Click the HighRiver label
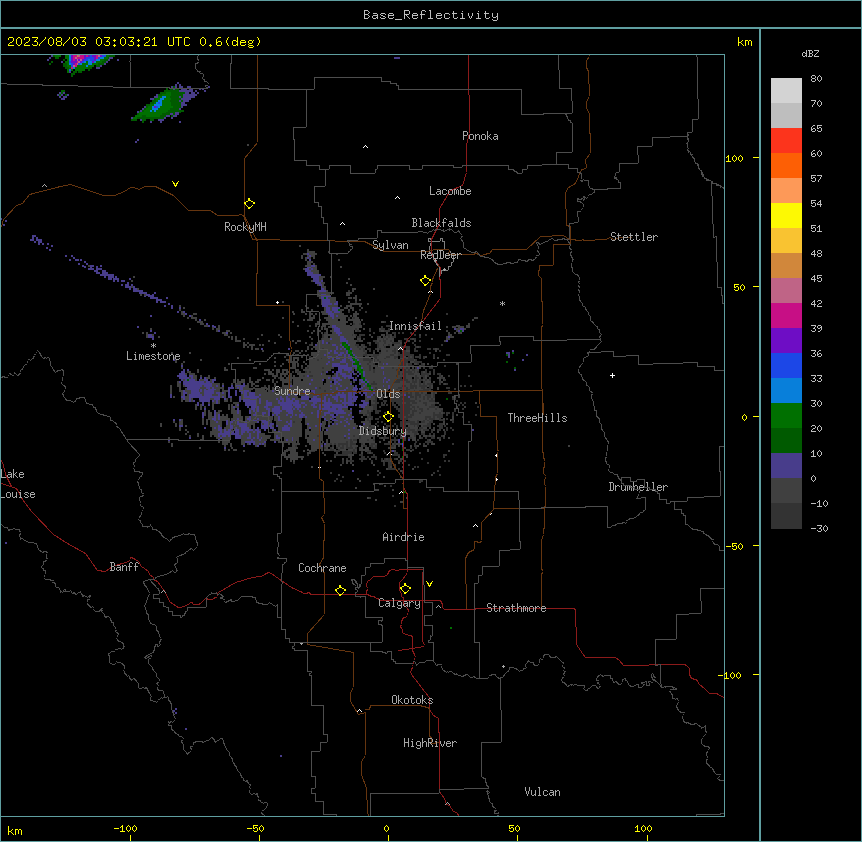The height and width of the screenshot is (842, 862). tap(430, 743)
